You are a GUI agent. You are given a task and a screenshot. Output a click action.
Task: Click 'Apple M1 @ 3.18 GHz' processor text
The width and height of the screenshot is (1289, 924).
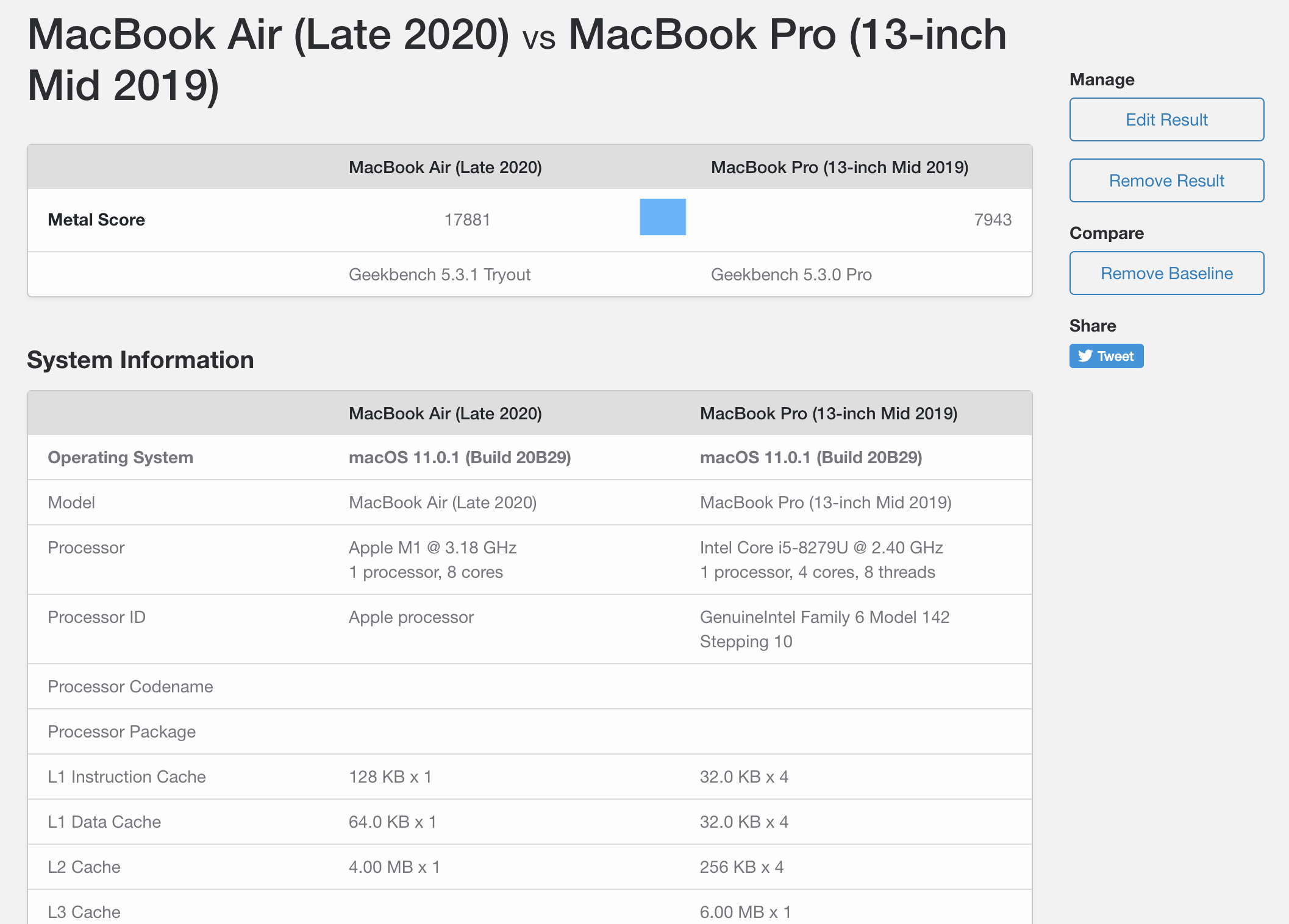[432, 547]
